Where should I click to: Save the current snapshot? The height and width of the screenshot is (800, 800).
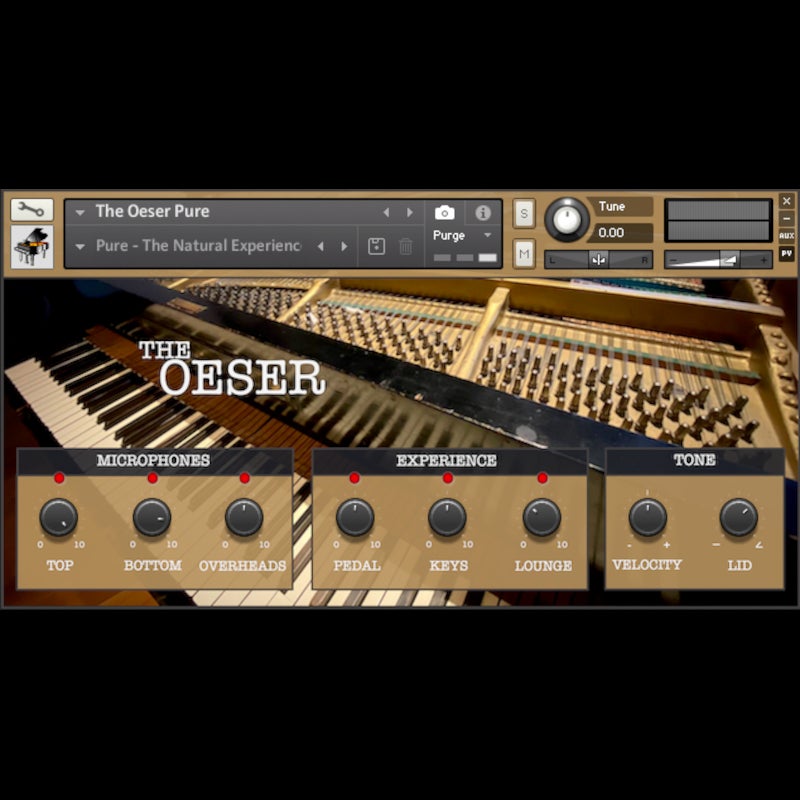point(377,246)
